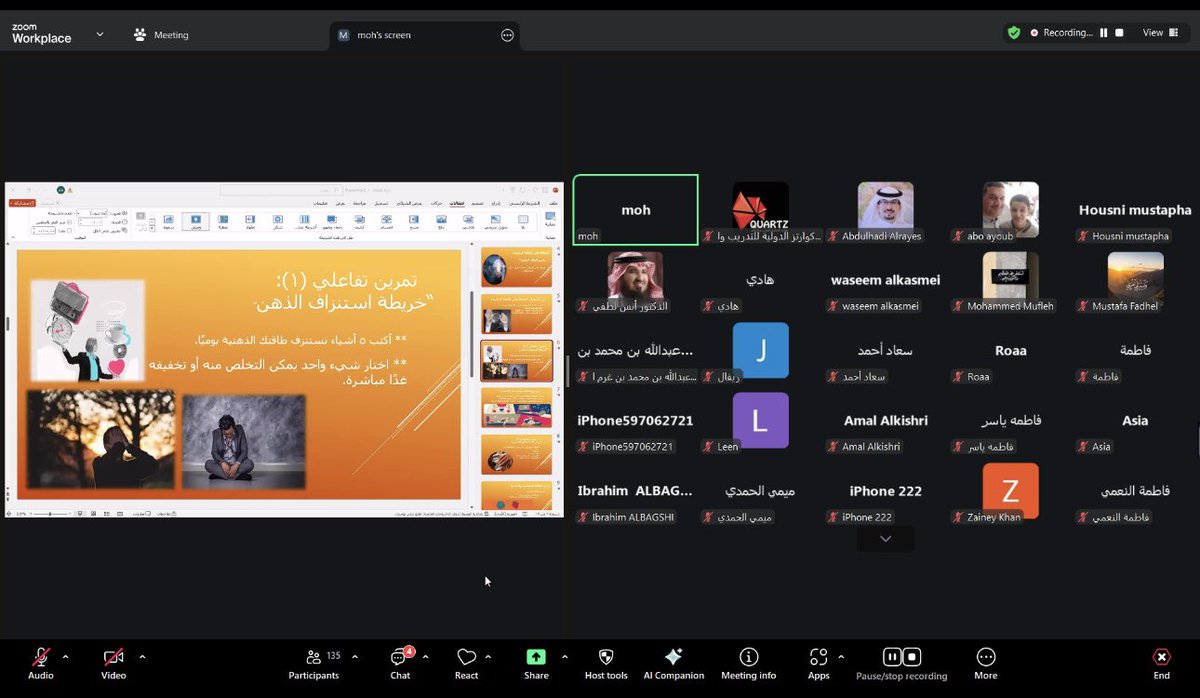This screenshot has height=698, width=1200.
Task: Expand the Audio options caret
Action: 65,657
